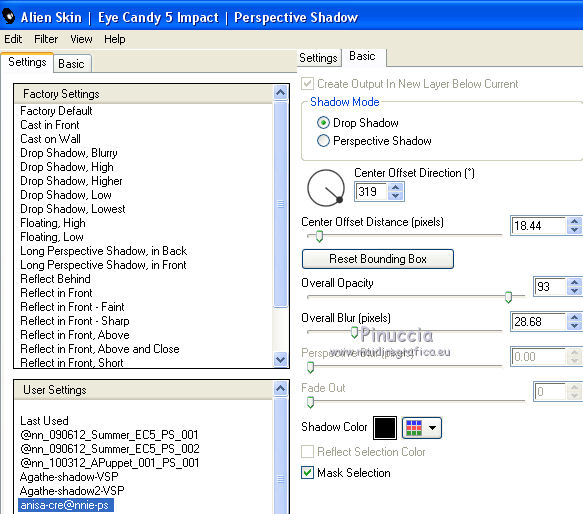Increase Overall Opacity with up arrow

coord(574,282)
